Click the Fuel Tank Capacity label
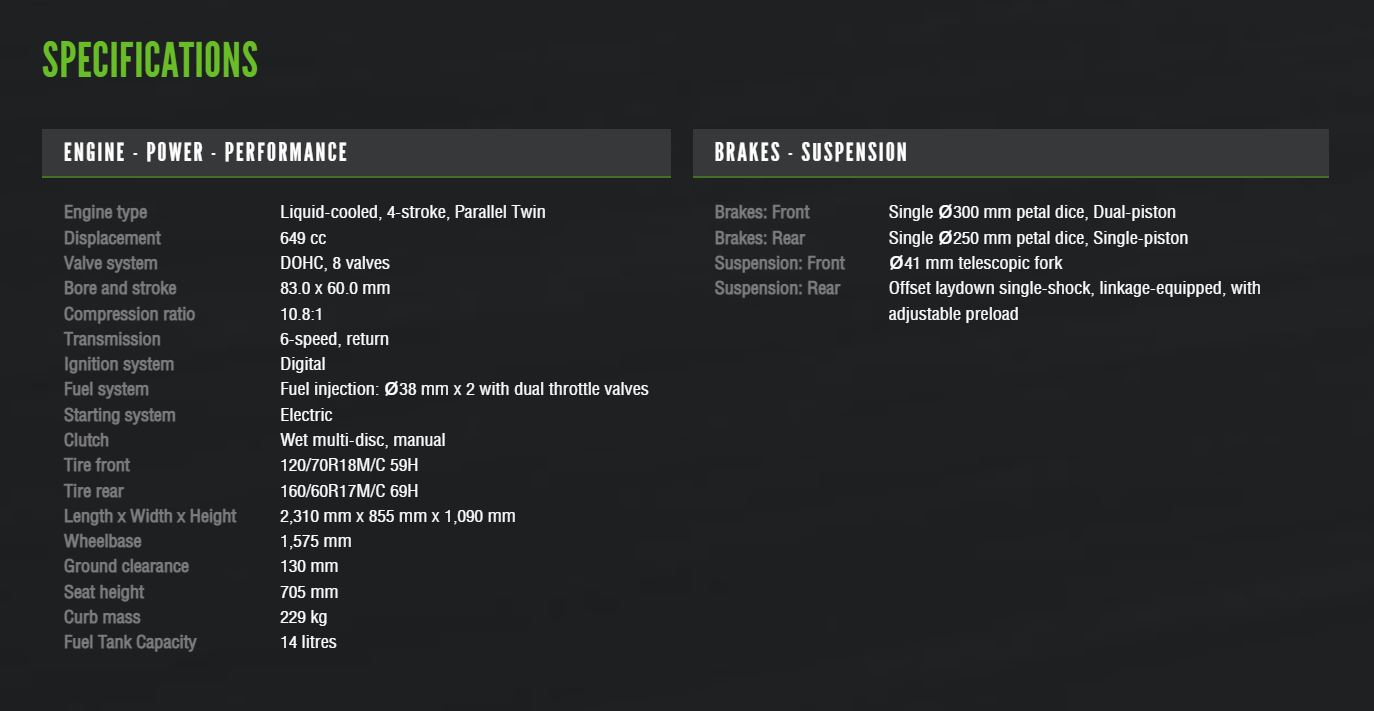 [130, 642]
